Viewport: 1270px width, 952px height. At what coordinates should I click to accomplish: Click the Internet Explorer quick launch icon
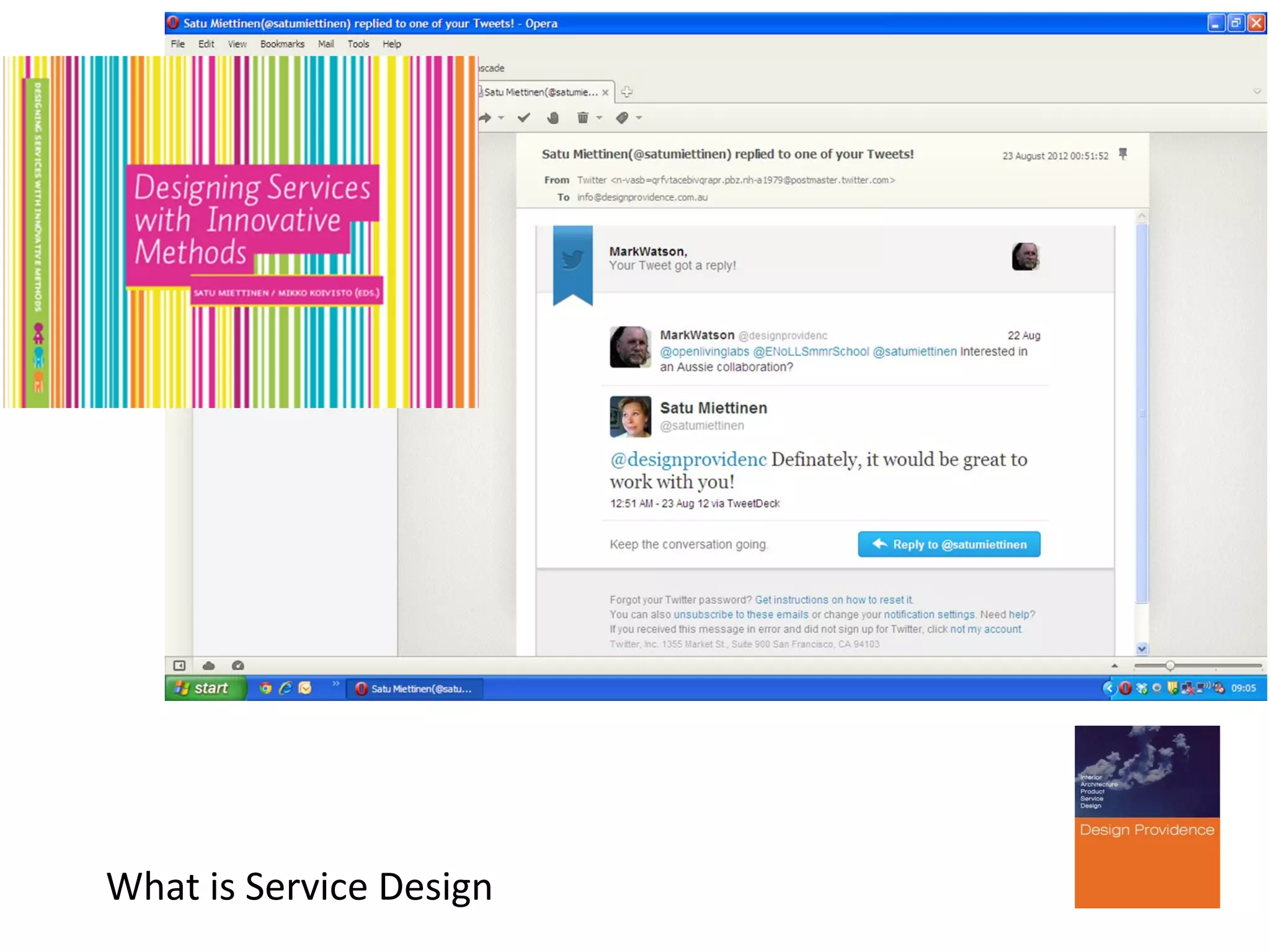pyautogui.click(x=285, y=688)
